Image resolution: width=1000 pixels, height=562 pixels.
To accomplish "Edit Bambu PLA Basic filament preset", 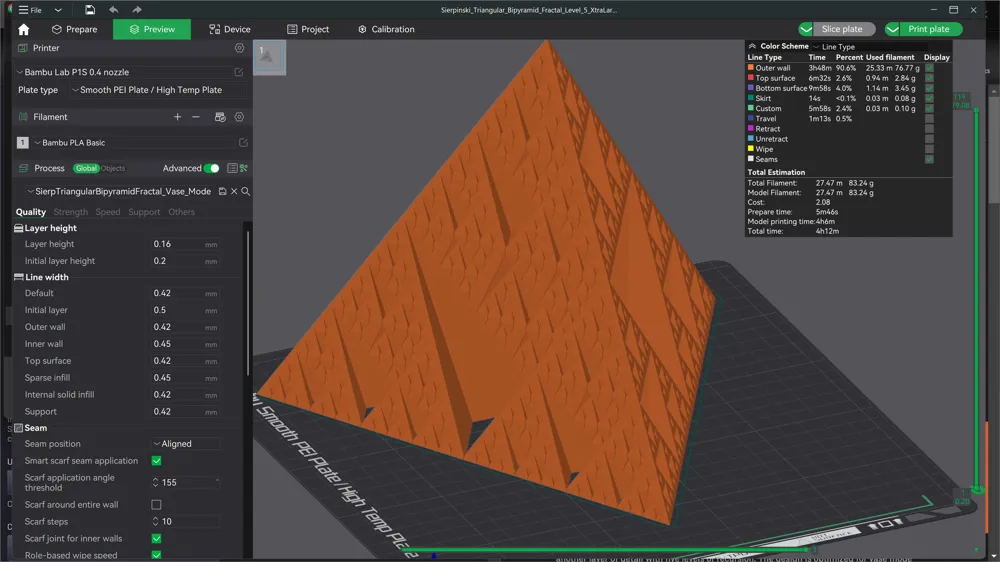I will click(x=243, y=143).
